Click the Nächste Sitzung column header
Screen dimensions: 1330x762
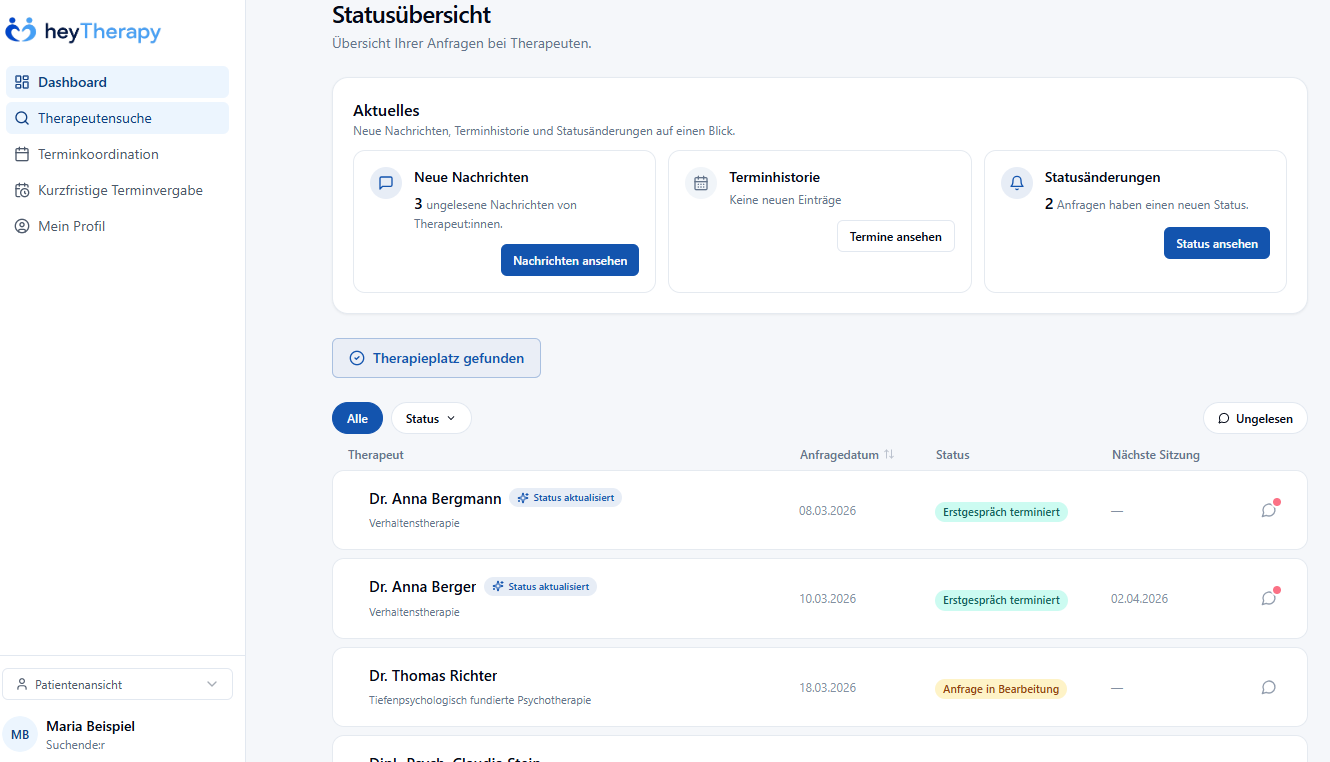click(x=1156, y=454)
